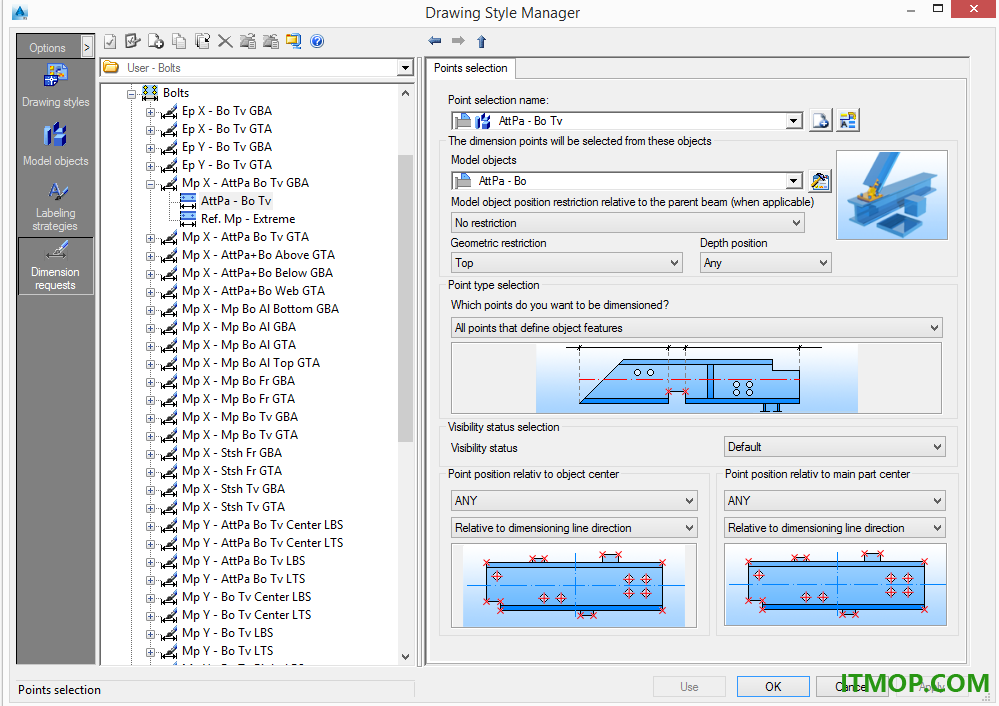Open the Geometric restriction Top dropdown

[x=566, y=263]
